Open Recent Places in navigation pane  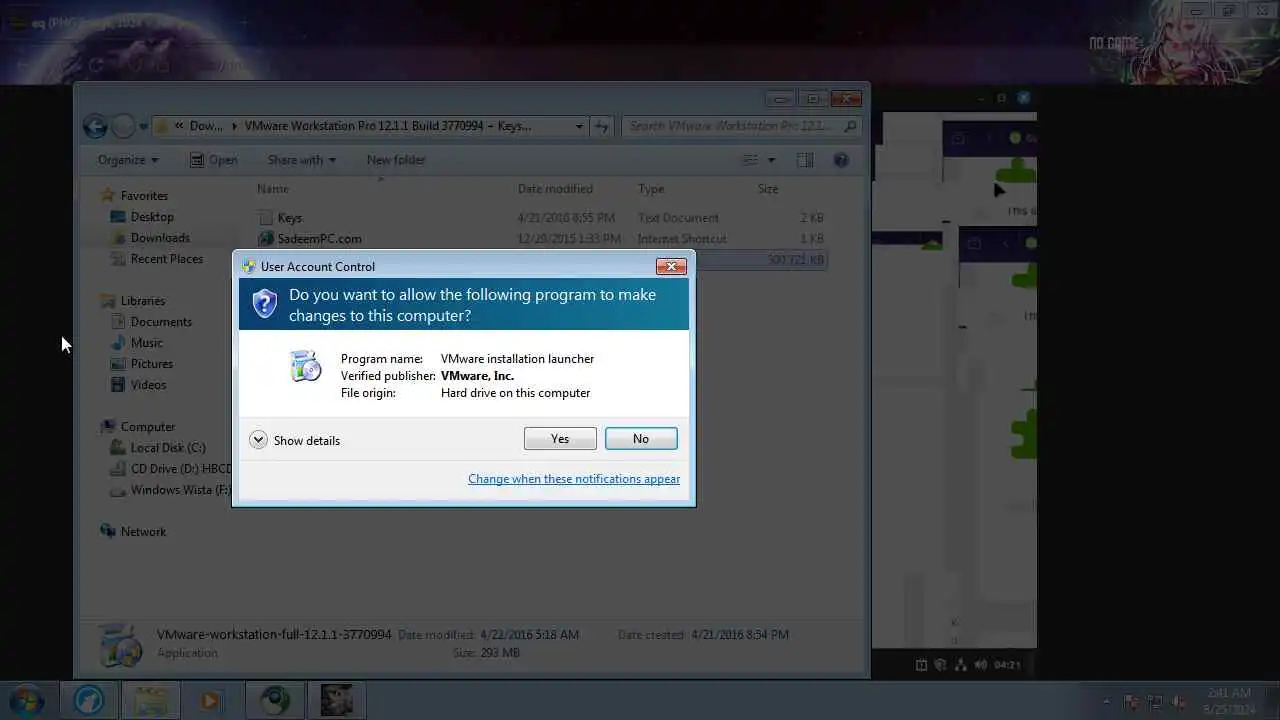166,259
